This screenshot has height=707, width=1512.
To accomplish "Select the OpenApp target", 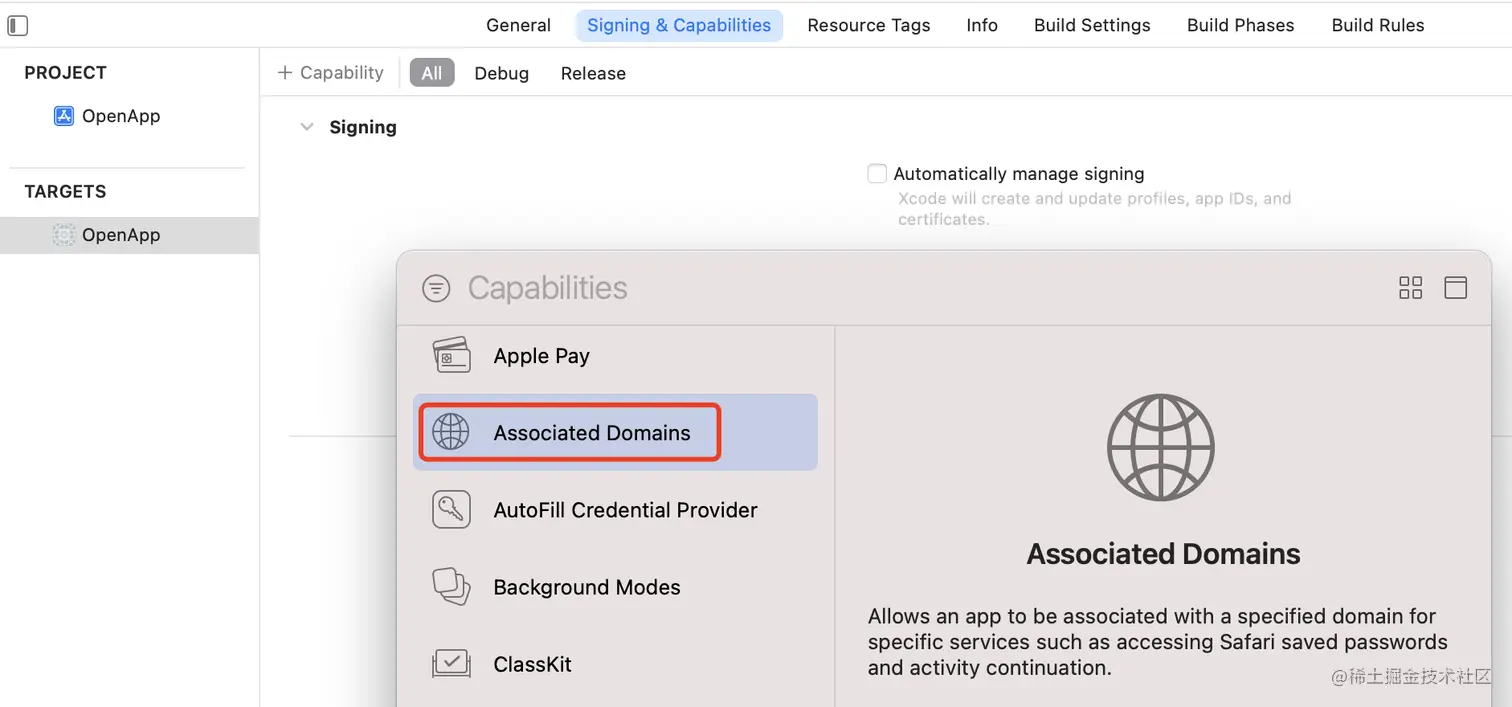I will (121, 235).
